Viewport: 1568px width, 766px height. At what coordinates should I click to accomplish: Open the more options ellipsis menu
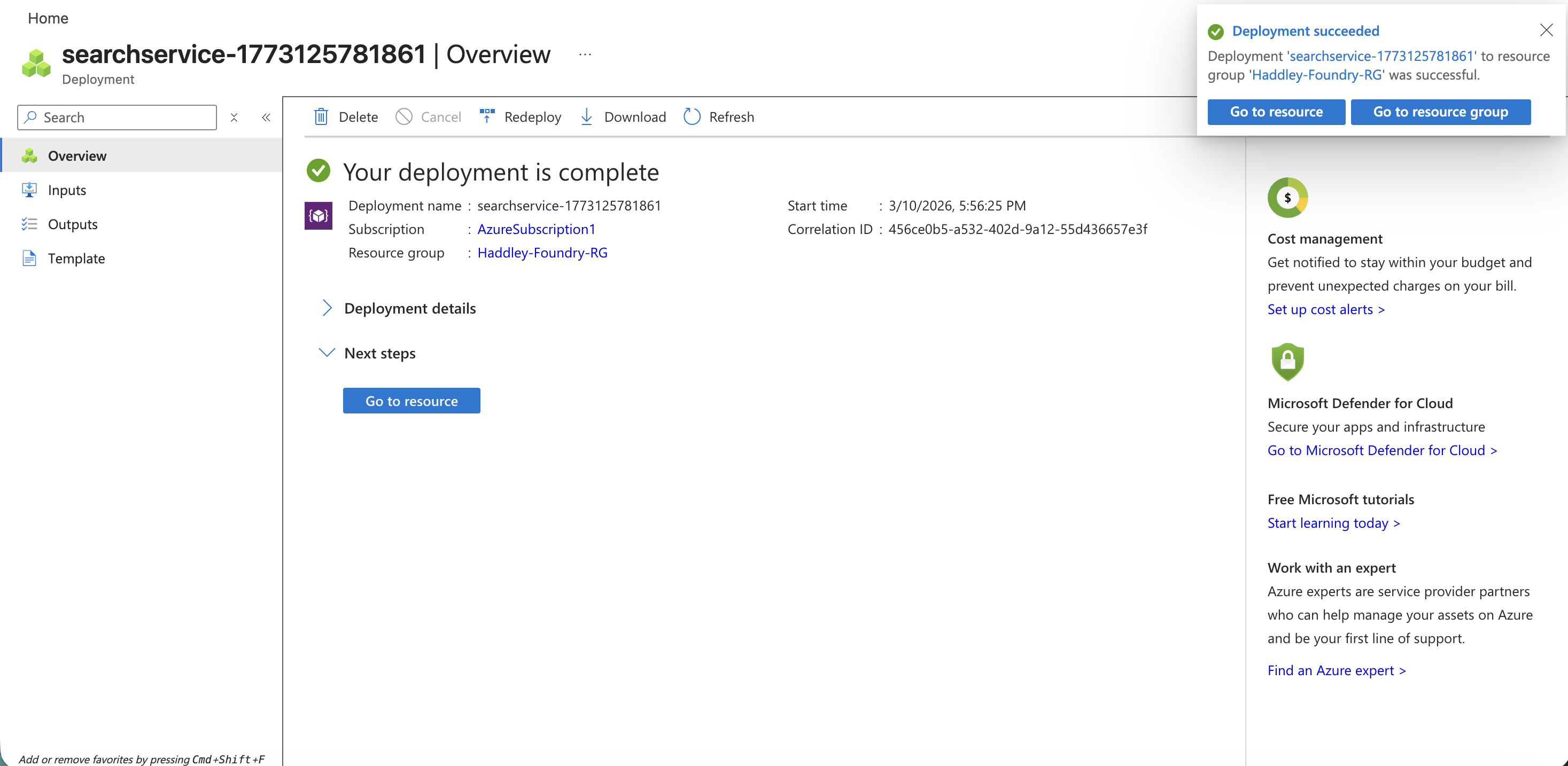585,54
